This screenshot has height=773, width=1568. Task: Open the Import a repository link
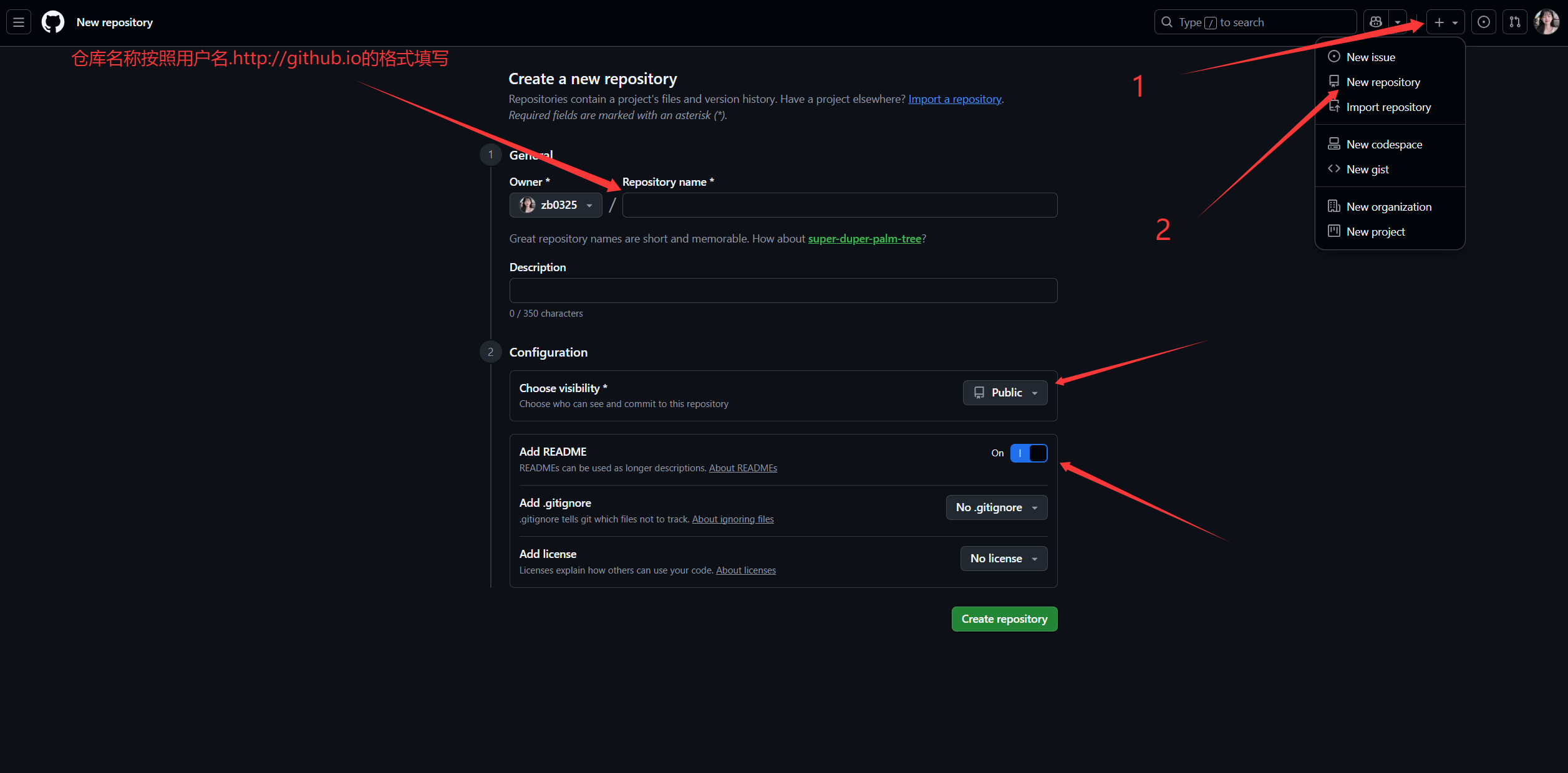click(x=954, y=99)
